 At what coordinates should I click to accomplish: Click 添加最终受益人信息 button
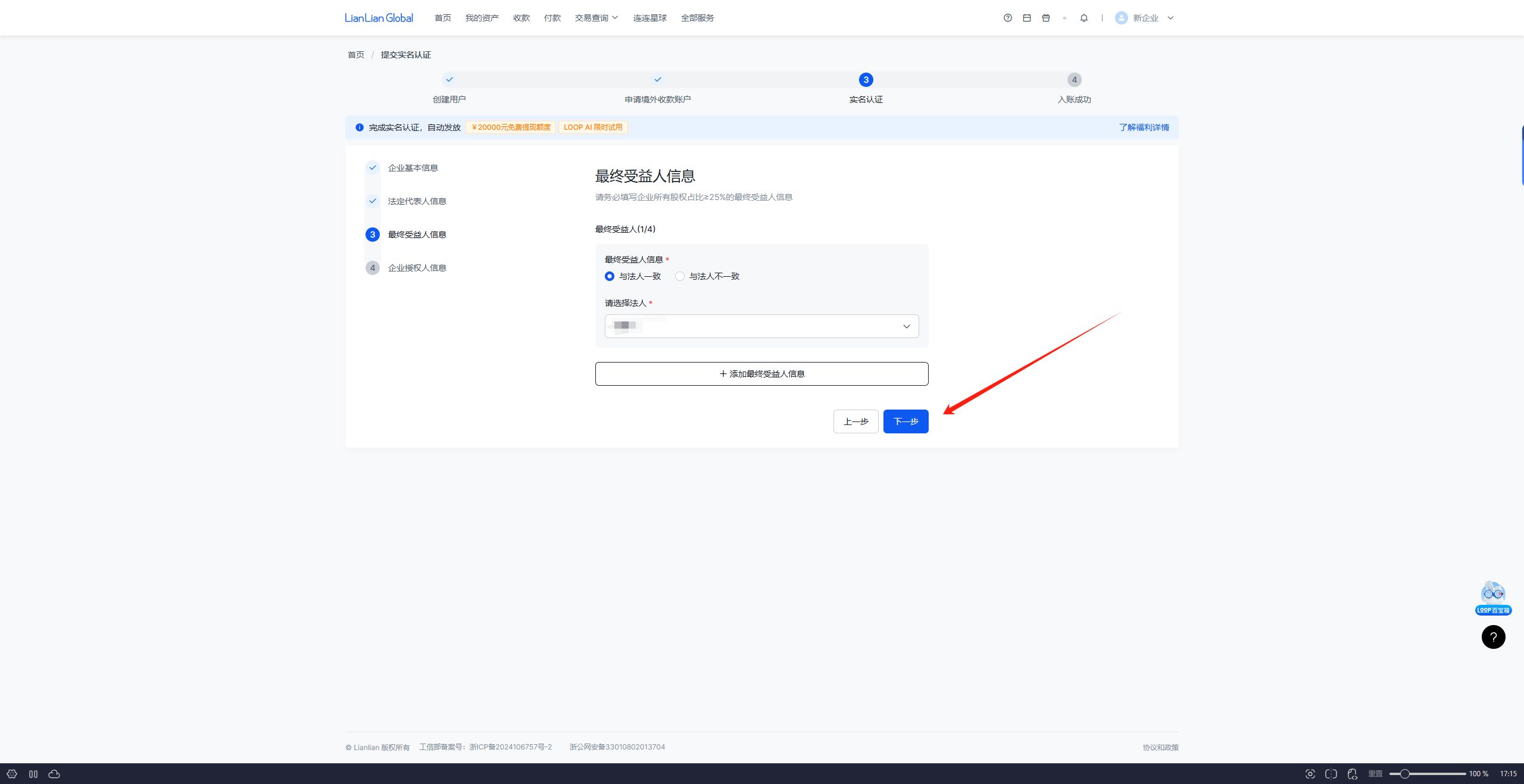click(761, 374)
